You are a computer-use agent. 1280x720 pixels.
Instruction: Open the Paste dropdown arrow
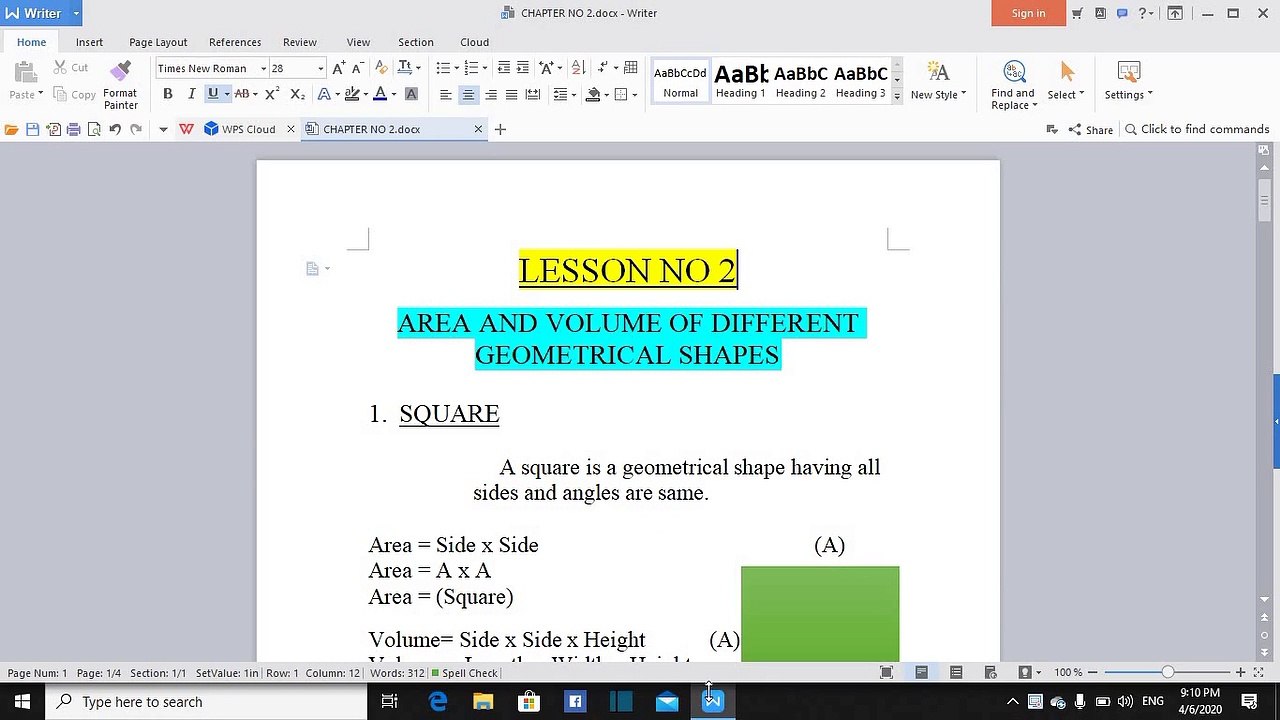click(40, 94)
